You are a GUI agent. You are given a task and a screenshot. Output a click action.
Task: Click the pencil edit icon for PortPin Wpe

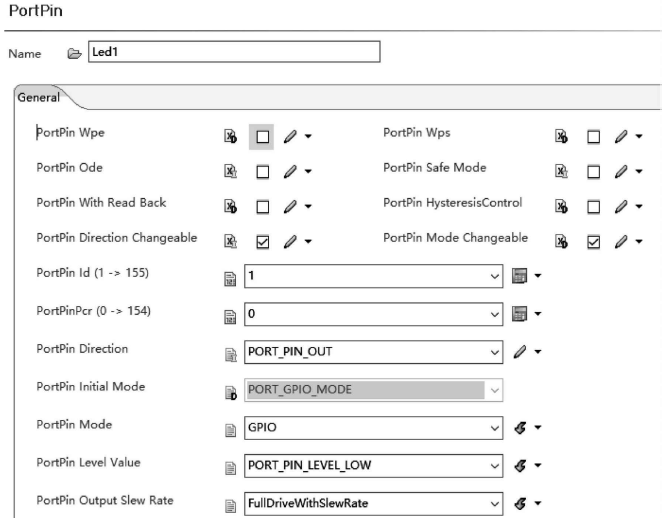pyautogui.click(x=290, y=137)
